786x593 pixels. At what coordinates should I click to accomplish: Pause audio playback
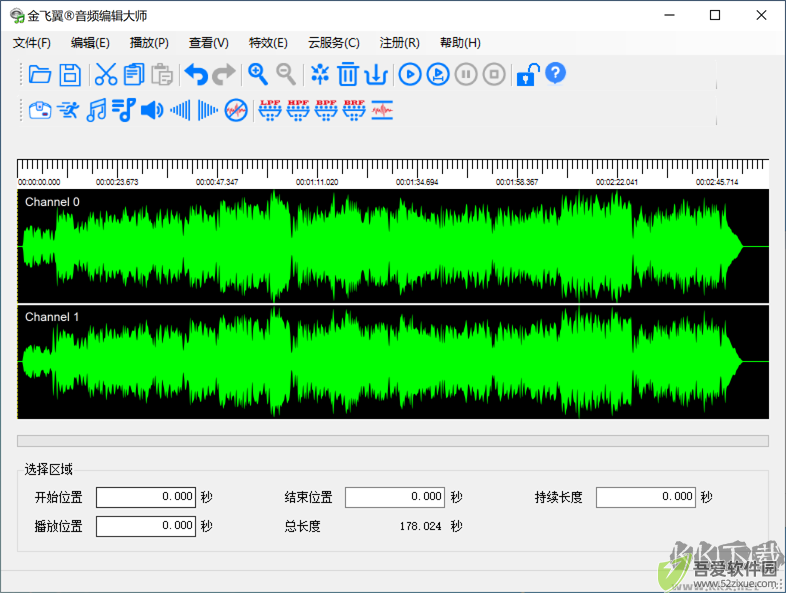click(466, 74)
